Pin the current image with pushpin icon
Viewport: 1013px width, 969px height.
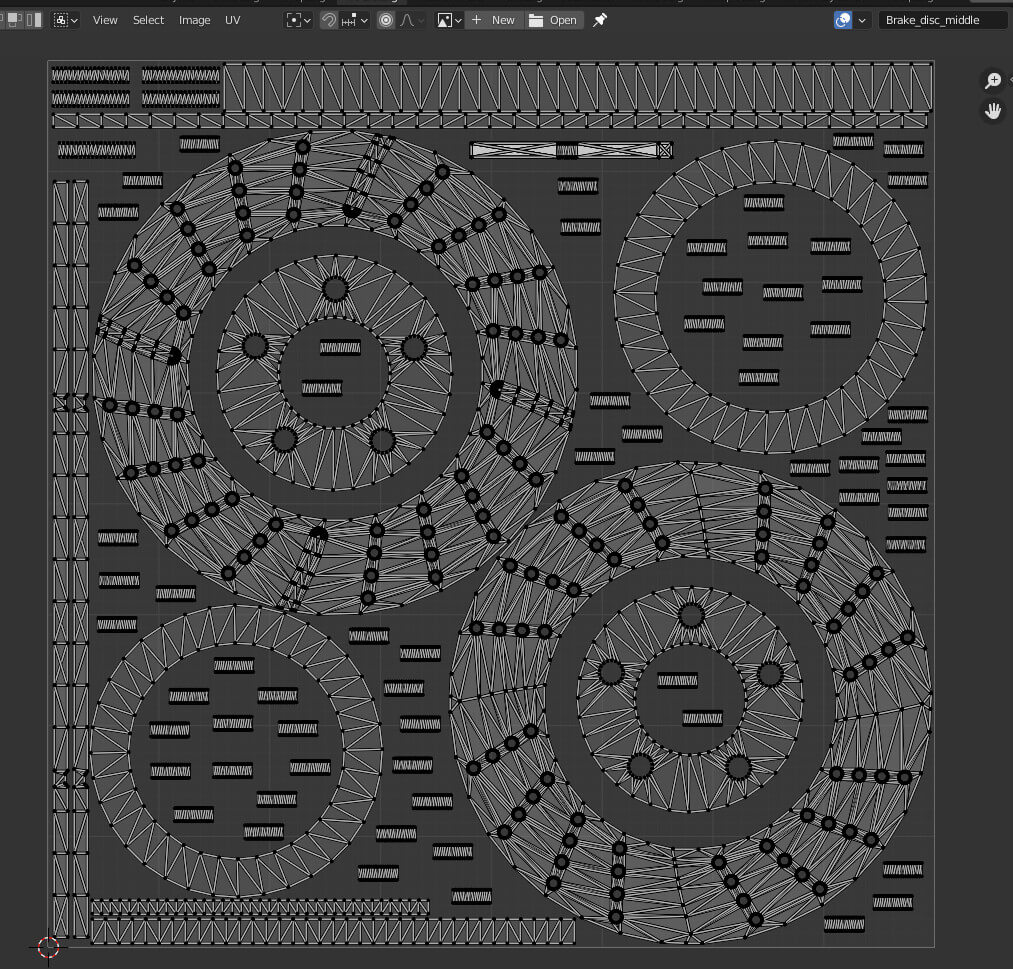[x=600, y=20]
